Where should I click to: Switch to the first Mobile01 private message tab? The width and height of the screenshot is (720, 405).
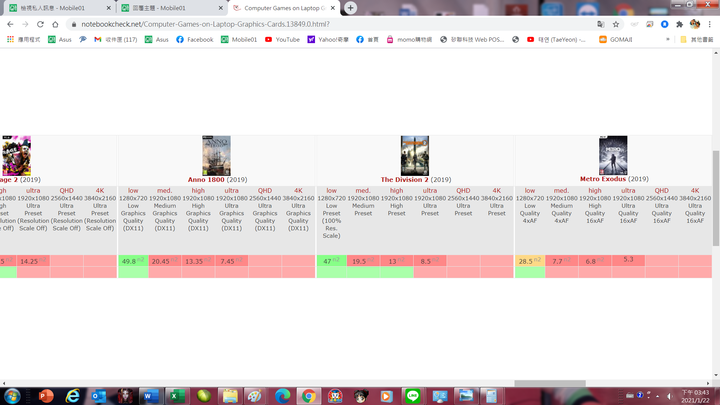pyautogui.click(x=60, y=8)
